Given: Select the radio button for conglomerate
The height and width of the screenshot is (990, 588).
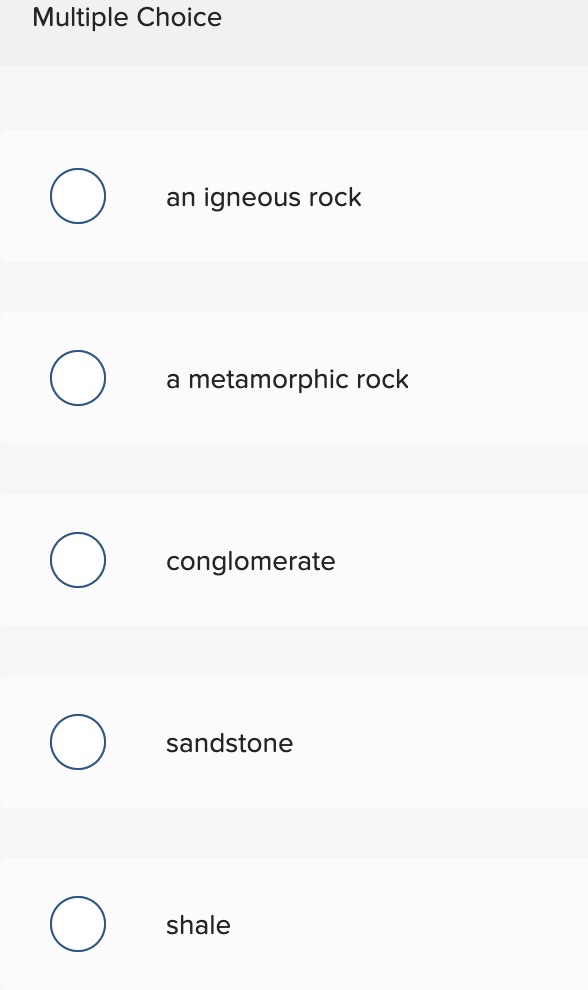Looking at the screenshot, I should point(77,560).
